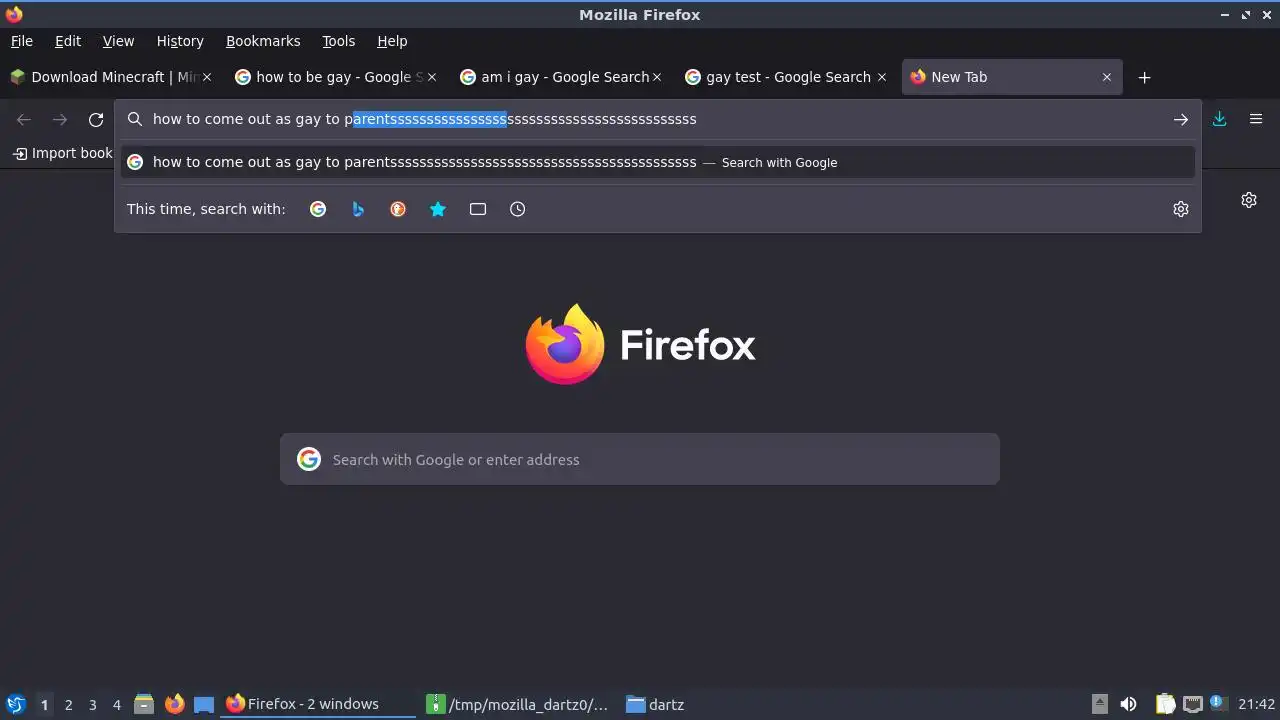Open the Bookmarks menu
This screenshot has width=1280, height=720.
coord(263,41)
